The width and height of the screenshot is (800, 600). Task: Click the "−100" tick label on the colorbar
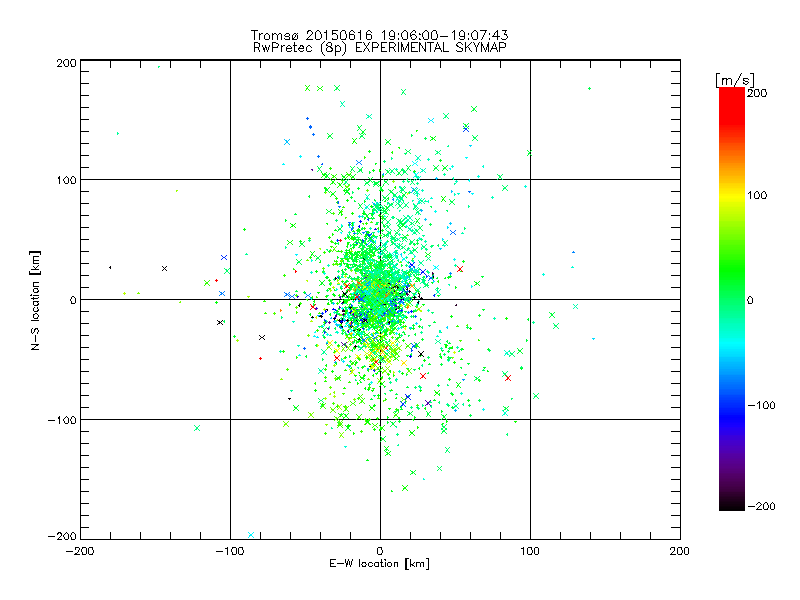point(761,405)
